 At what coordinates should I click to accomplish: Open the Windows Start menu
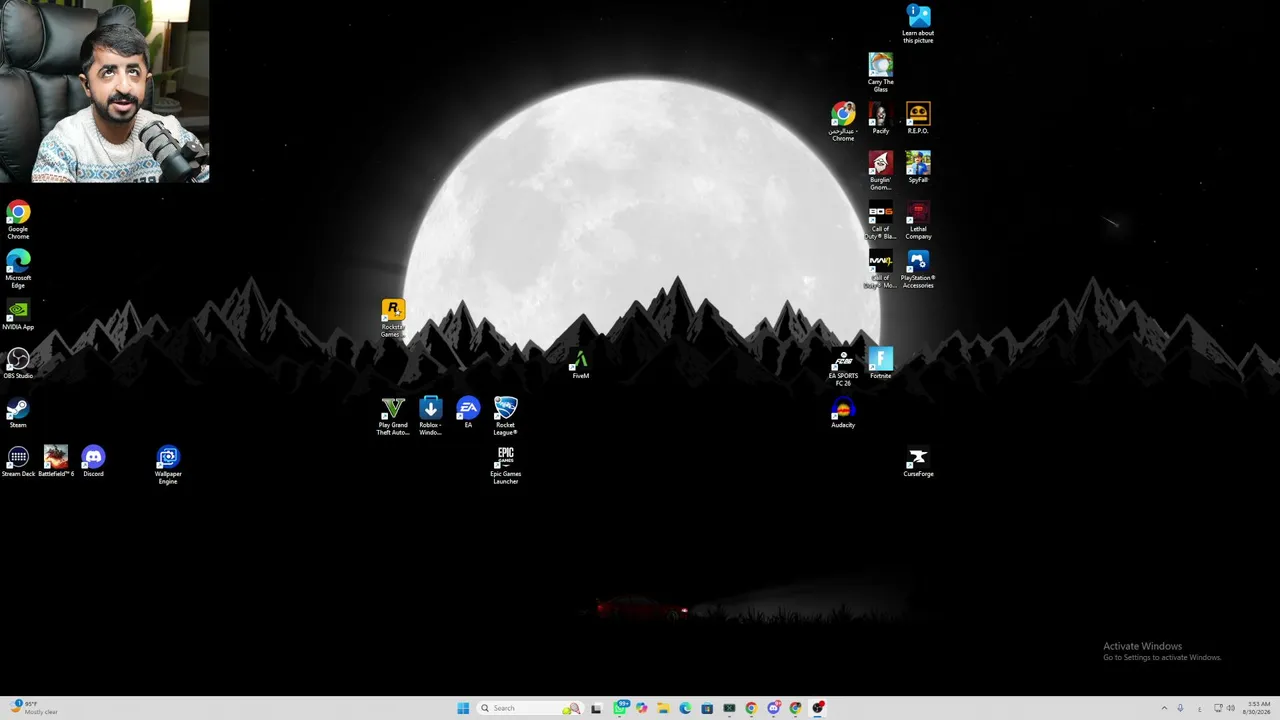point(463,708)
